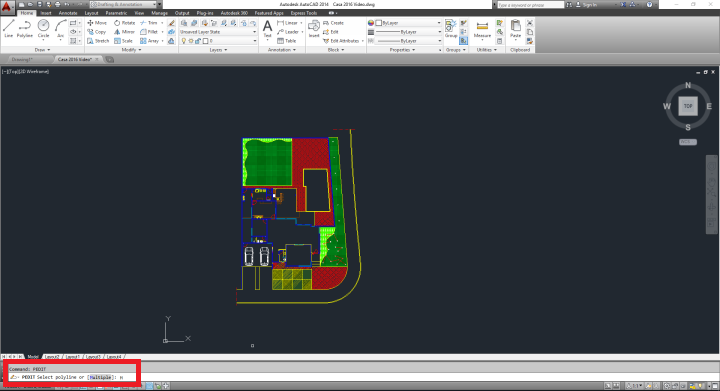The width and height of the screenshot is (720, 391).
Task: Expand the Utilities panel
Action: 486,50
